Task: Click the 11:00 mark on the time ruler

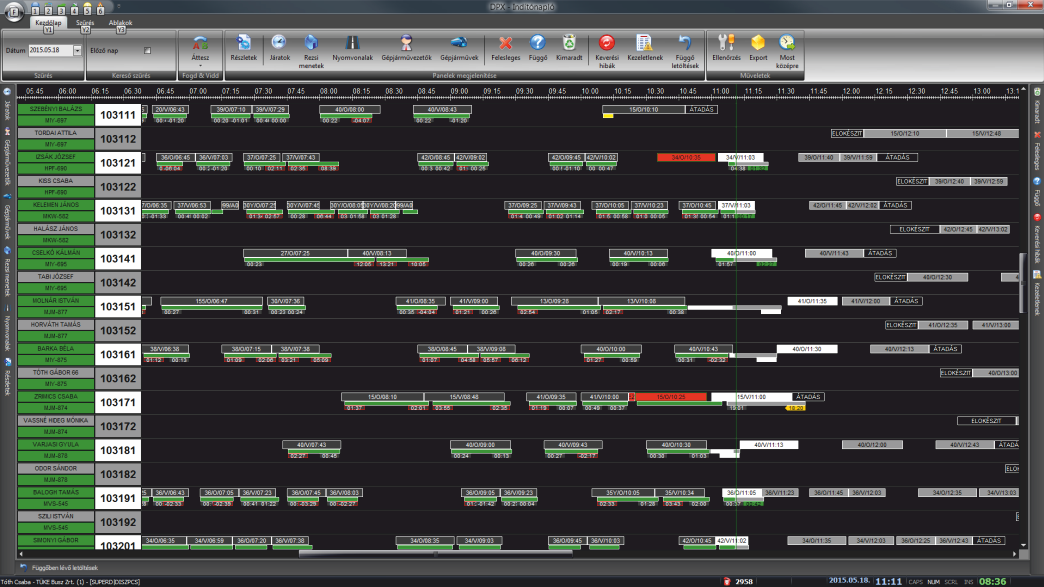Action: coord(720,91)
